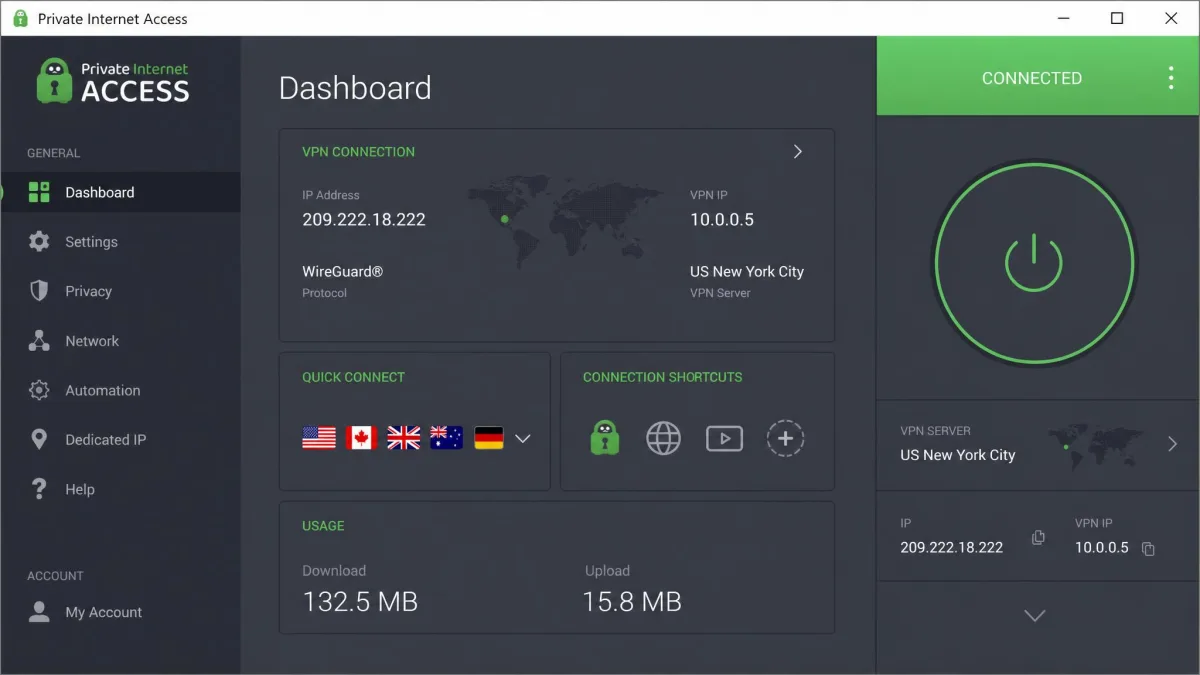
Task: Expand the Quick Connect flags dropdown
Action: coord(522,438)
